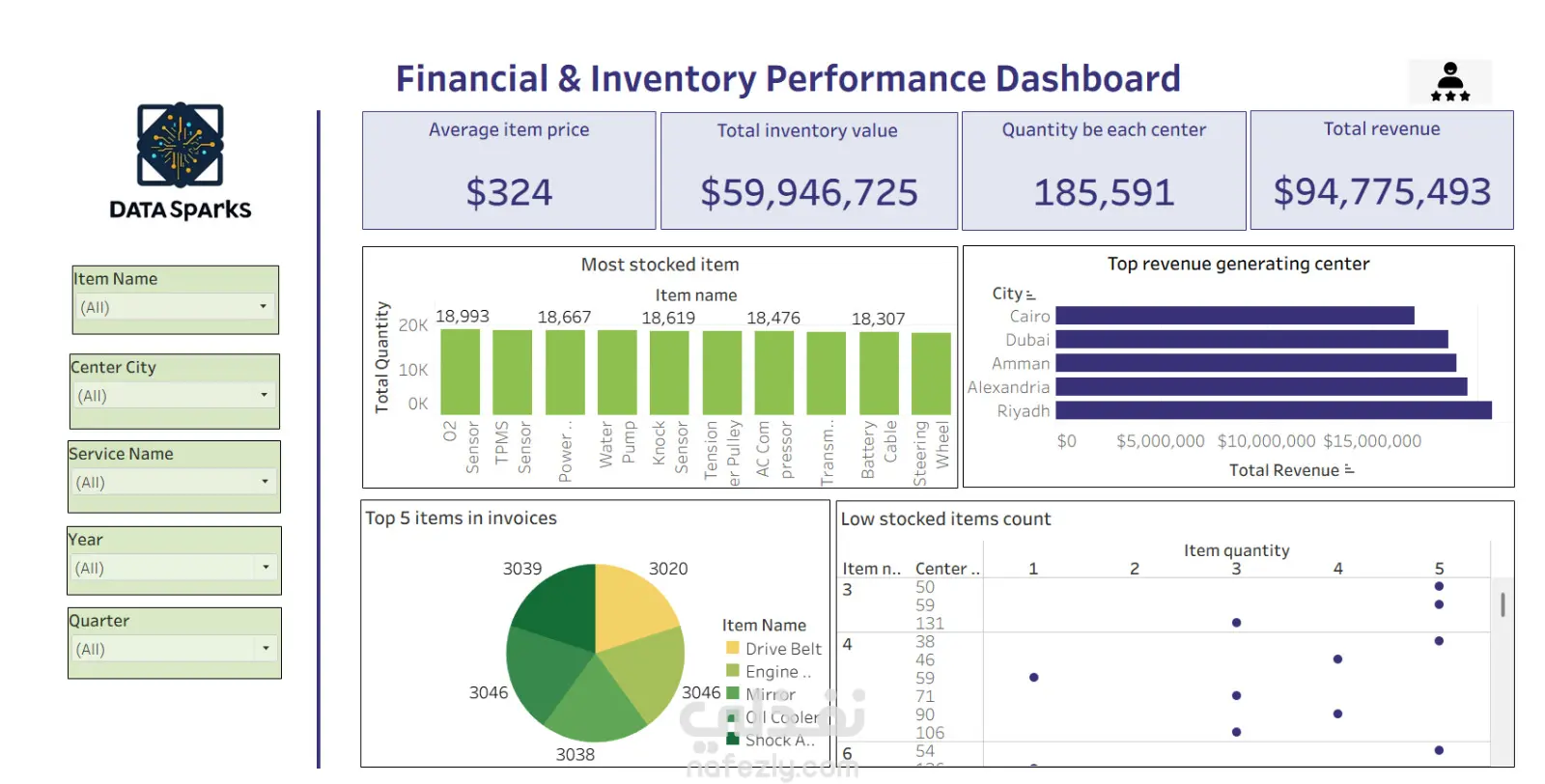
Task: Click the user rating icon top right
Action: click(1449, 82)
